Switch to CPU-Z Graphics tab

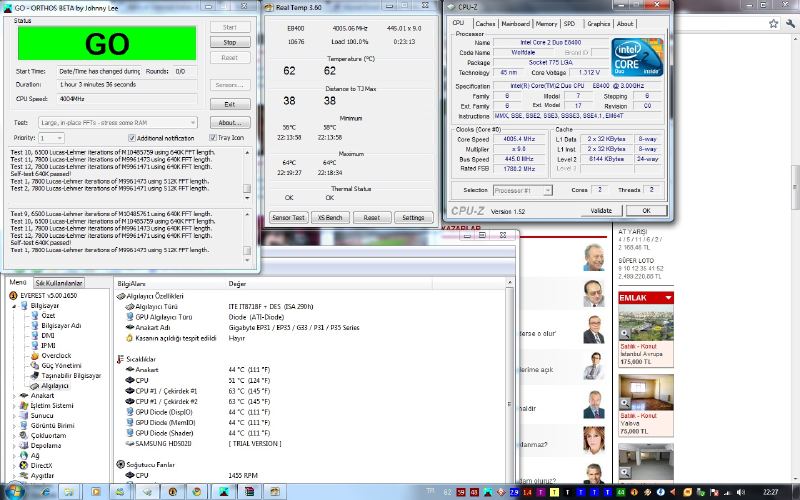(x=598, y=24)
